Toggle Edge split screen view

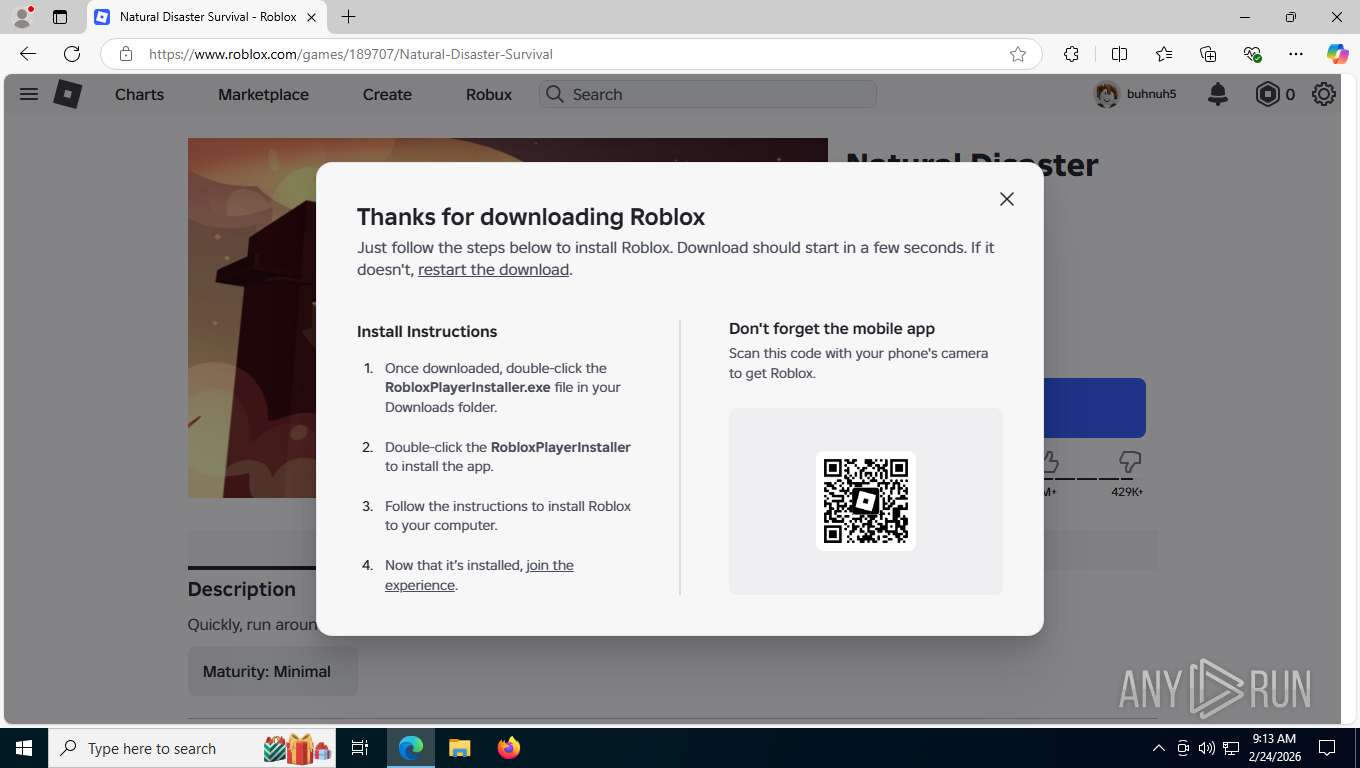point(1120,54)
